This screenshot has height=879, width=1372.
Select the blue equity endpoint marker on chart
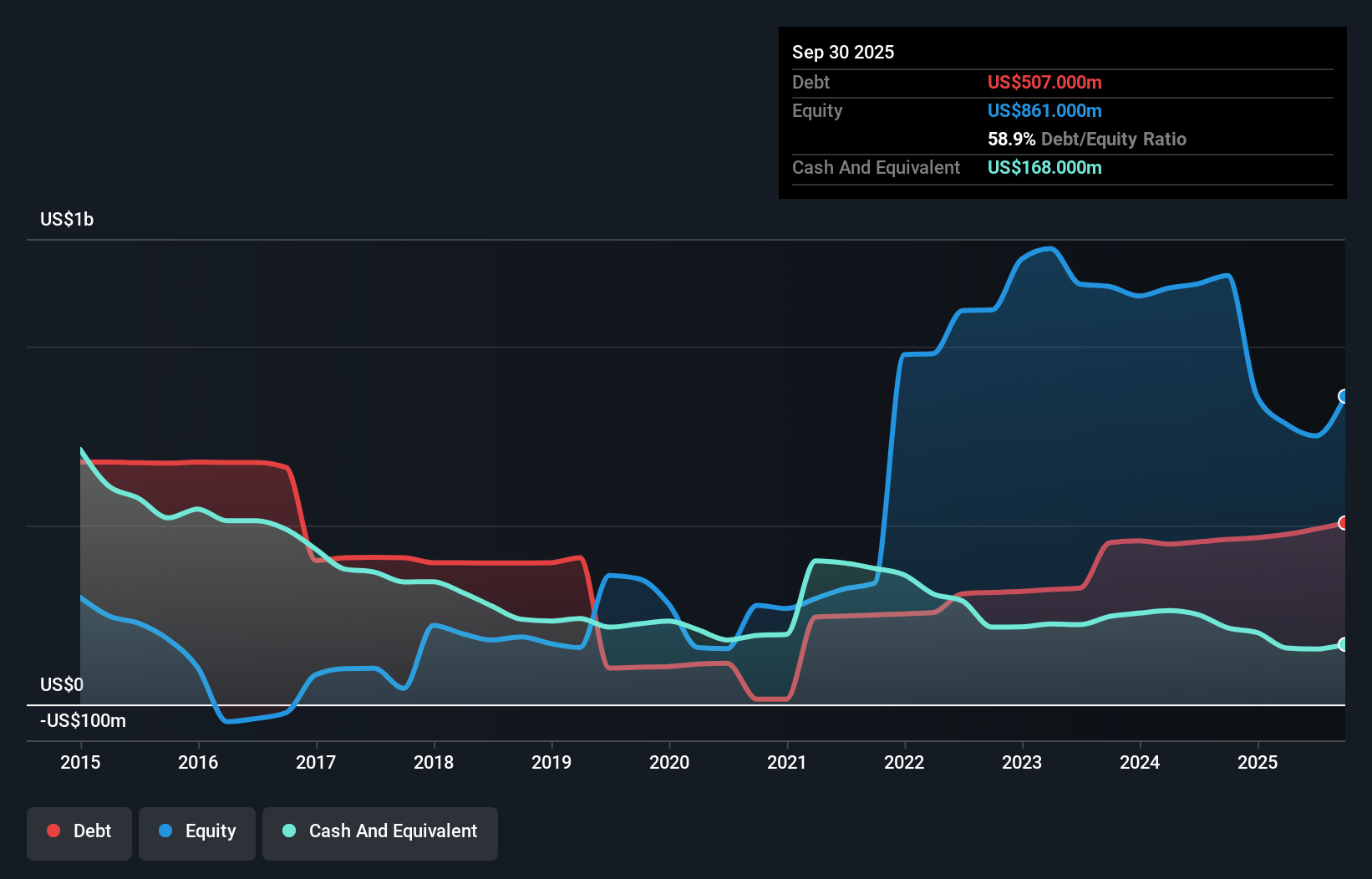coord(1344,398)
